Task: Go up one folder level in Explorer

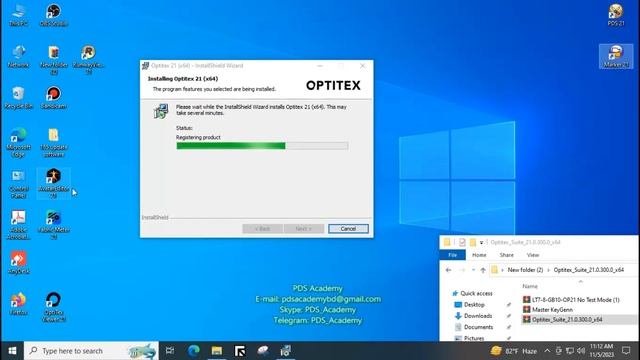Action: coord(483,270)
